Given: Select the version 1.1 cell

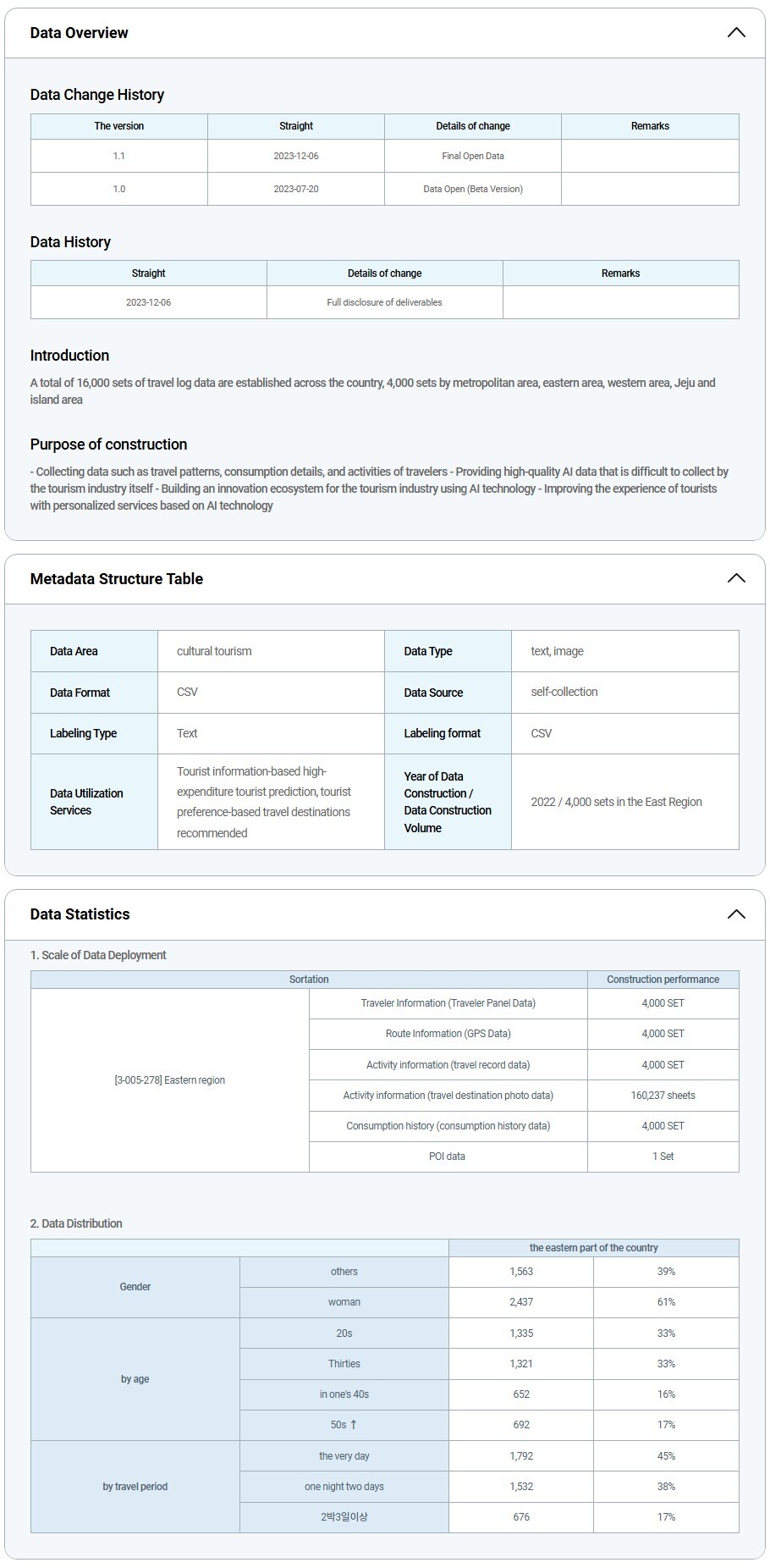Looking at the screenshot, I should [x=118, y=156].
